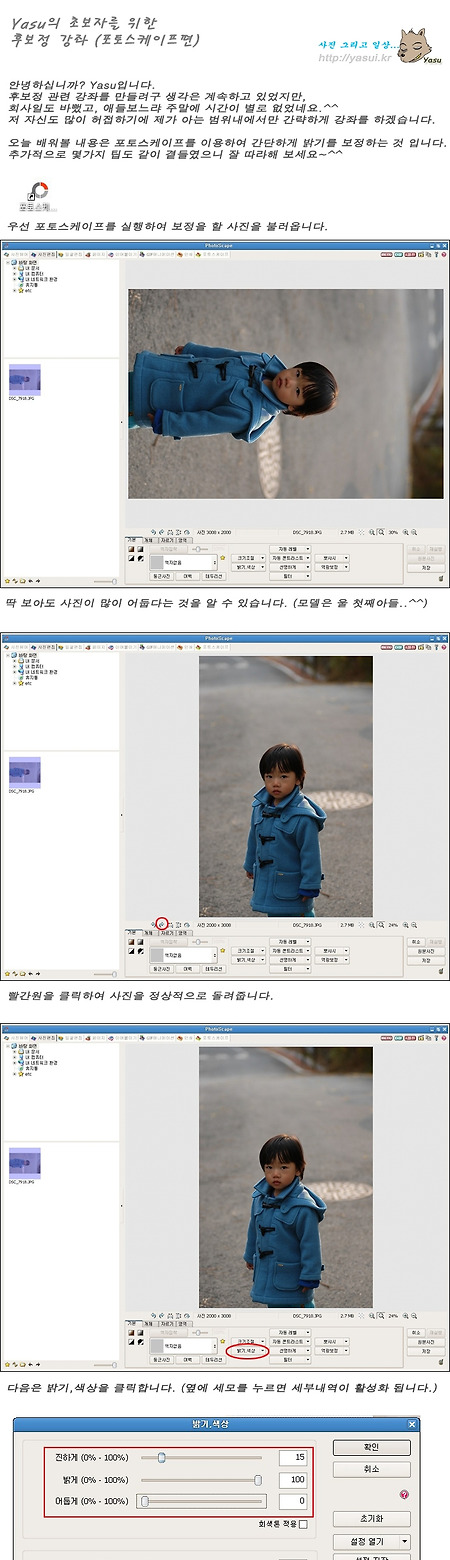The image size is (450, 1560).
Task: Click the 어둡게 value field showing 0
Action: coord(291,1501)
